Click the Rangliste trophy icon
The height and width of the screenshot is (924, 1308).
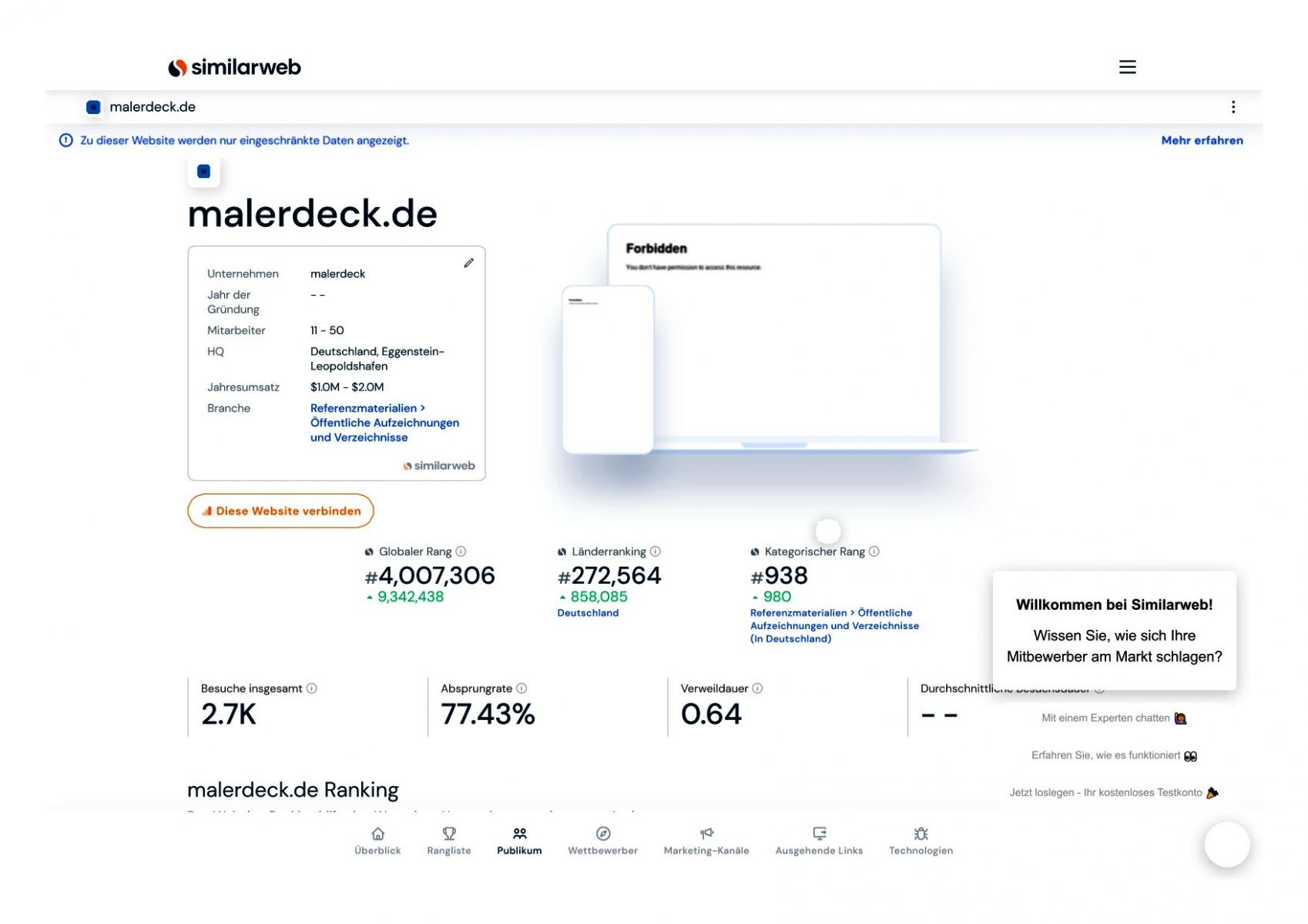pyautogui.click(x=449, y=834)
